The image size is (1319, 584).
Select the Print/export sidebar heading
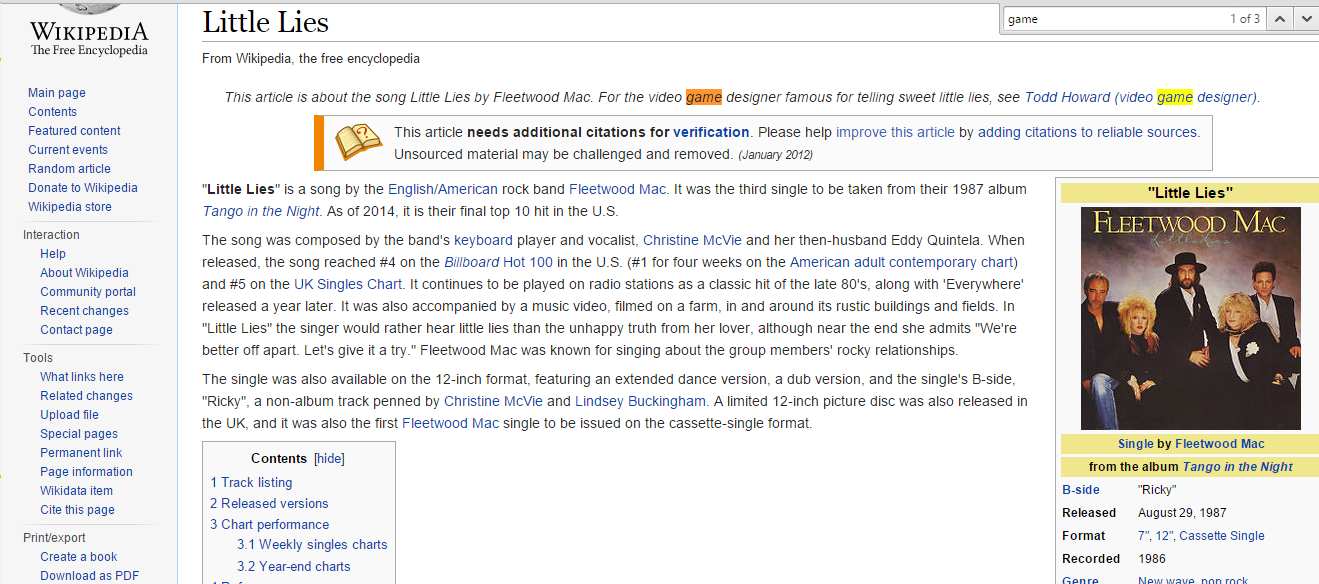pyautogui.click(x=54, y=538)
